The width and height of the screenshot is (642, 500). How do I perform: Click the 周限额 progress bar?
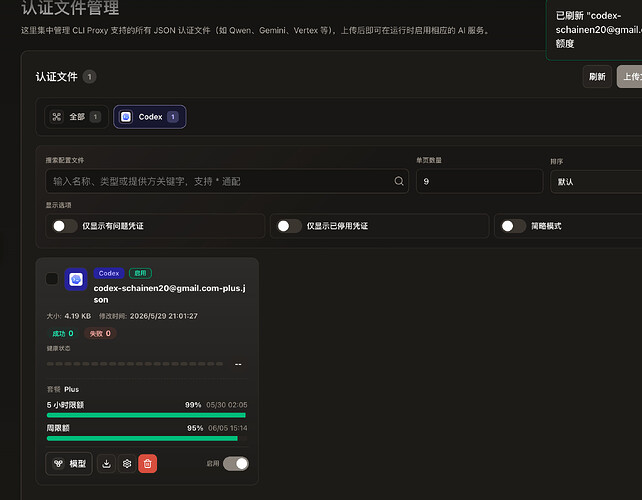tap(146, 439)
